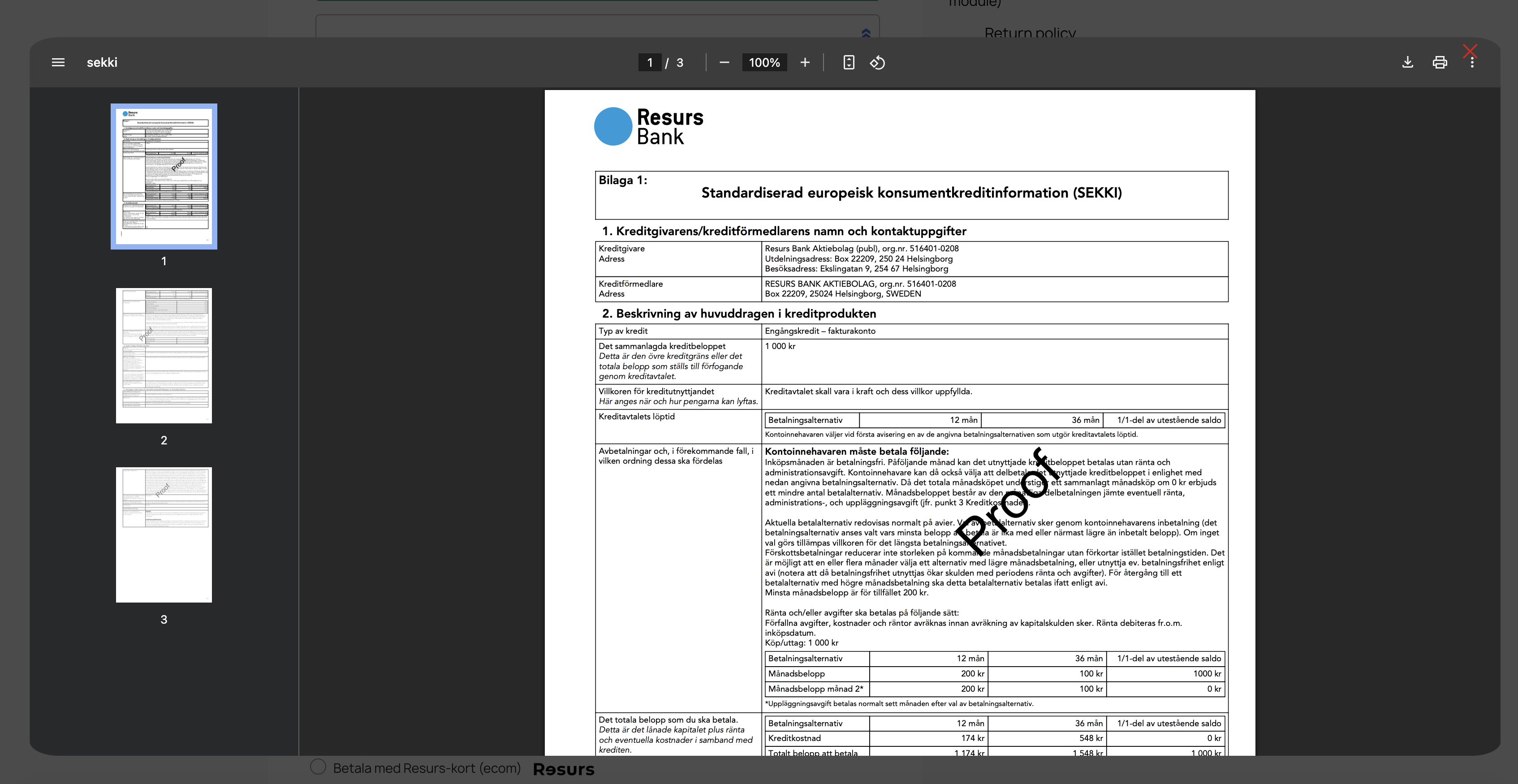The width and height of the screenshot is (1518, 784).
Task: Download the sekki PDF
Action: tap(1407, 62)
